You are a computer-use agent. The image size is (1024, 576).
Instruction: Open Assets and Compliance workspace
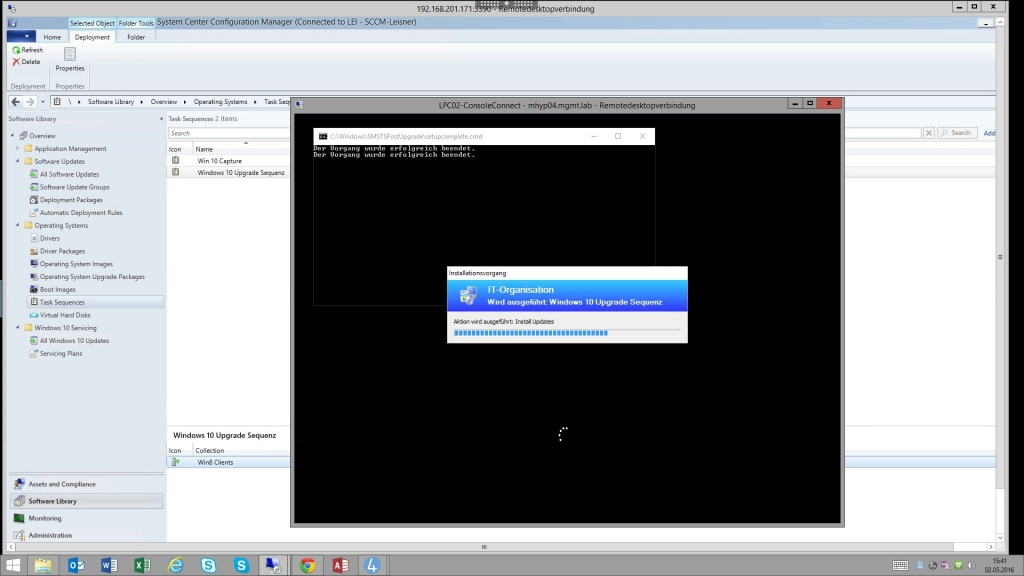click(x=86, y=484)
